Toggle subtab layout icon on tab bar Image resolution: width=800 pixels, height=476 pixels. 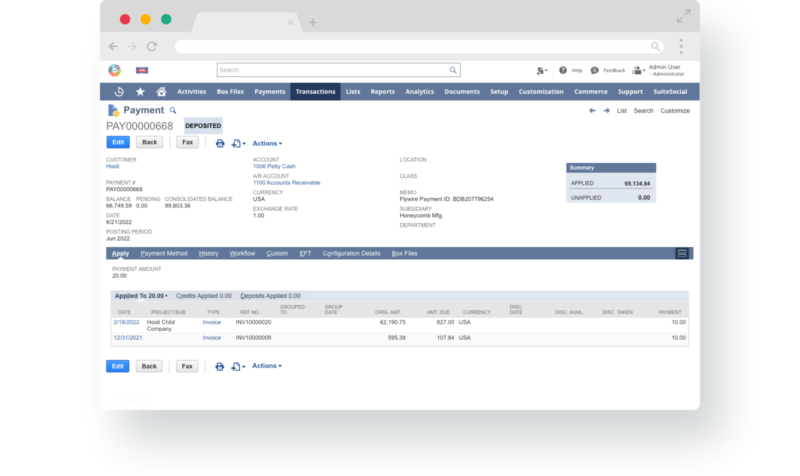point(681,253)
